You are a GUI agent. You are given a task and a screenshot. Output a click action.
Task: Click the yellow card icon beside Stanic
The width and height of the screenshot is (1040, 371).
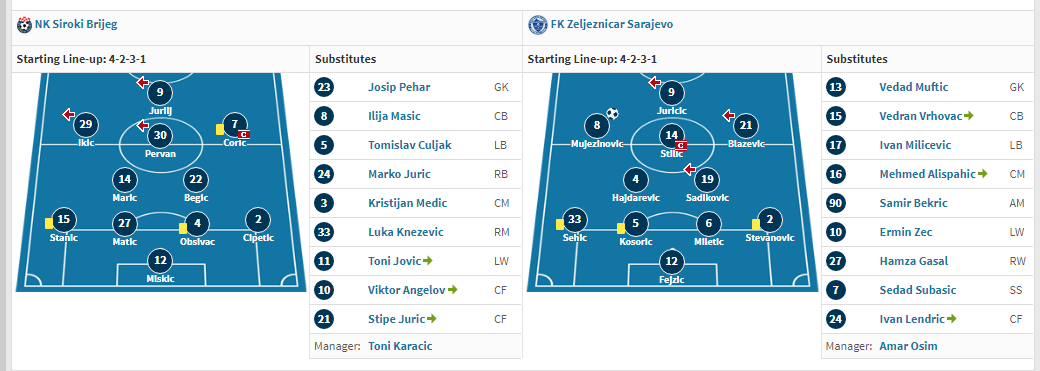click(x=49, y=223)
